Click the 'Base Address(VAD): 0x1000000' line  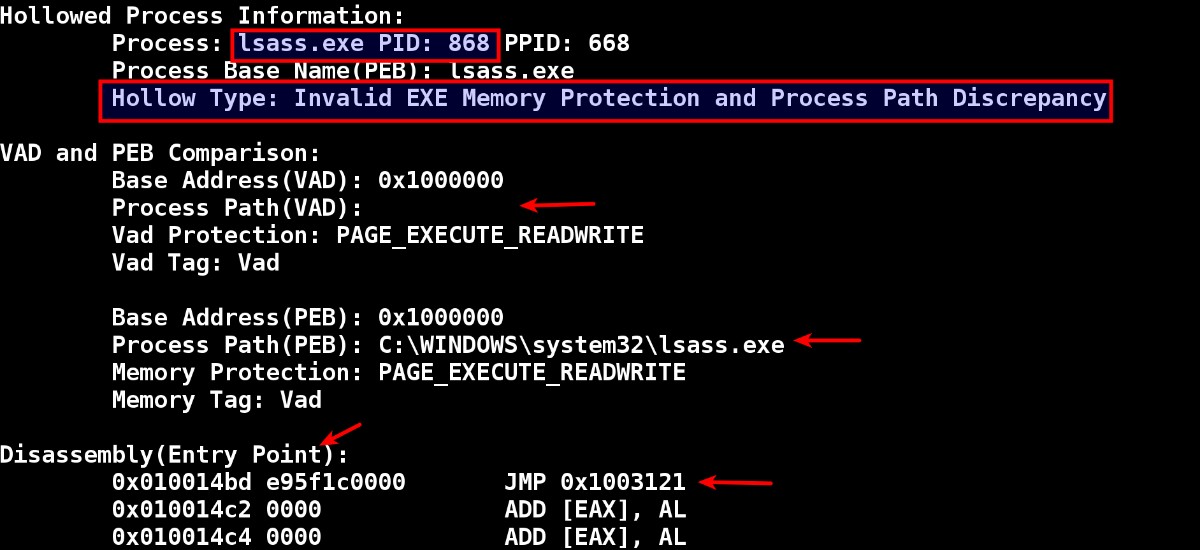coord(307,180)
